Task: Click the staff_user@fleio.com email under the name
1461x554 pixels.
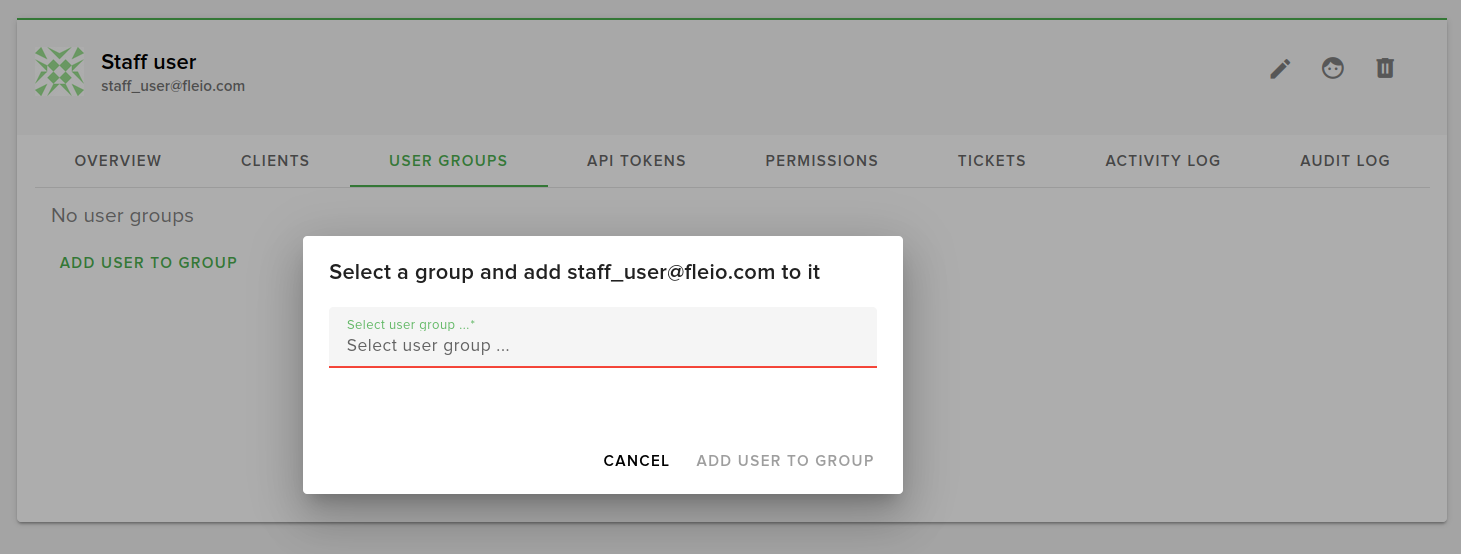Action: click(x=173, y=86)
